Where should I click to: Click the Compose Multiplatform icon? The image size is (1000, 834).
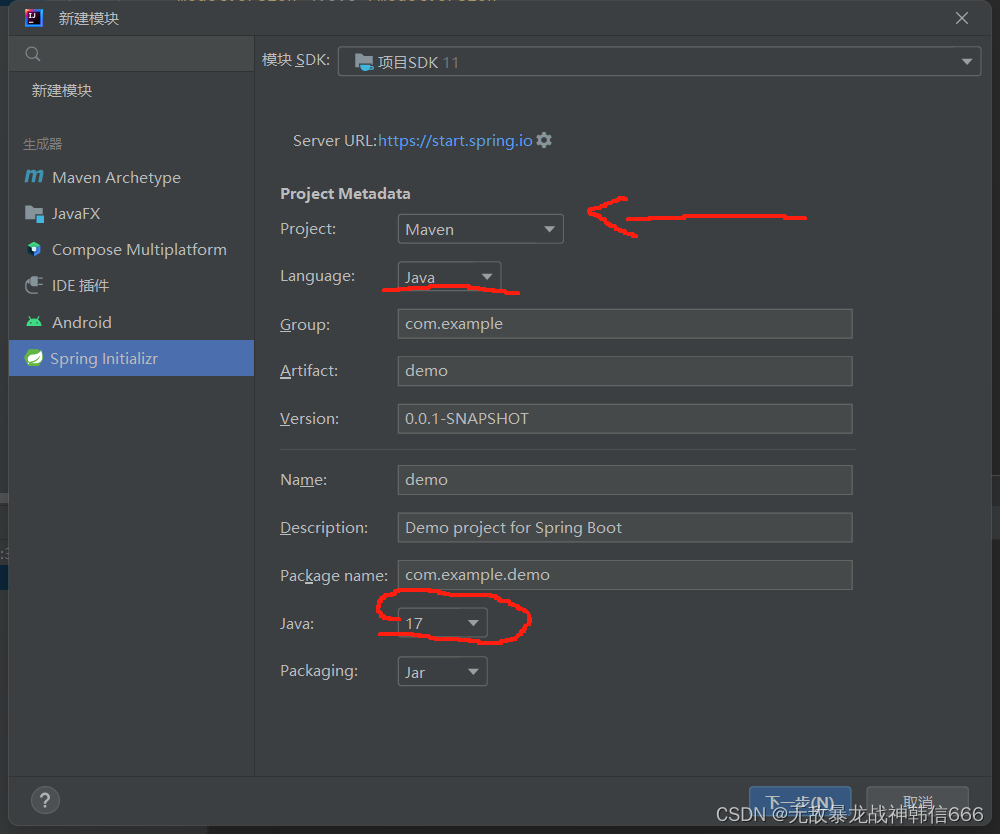(x=34, y=249)
